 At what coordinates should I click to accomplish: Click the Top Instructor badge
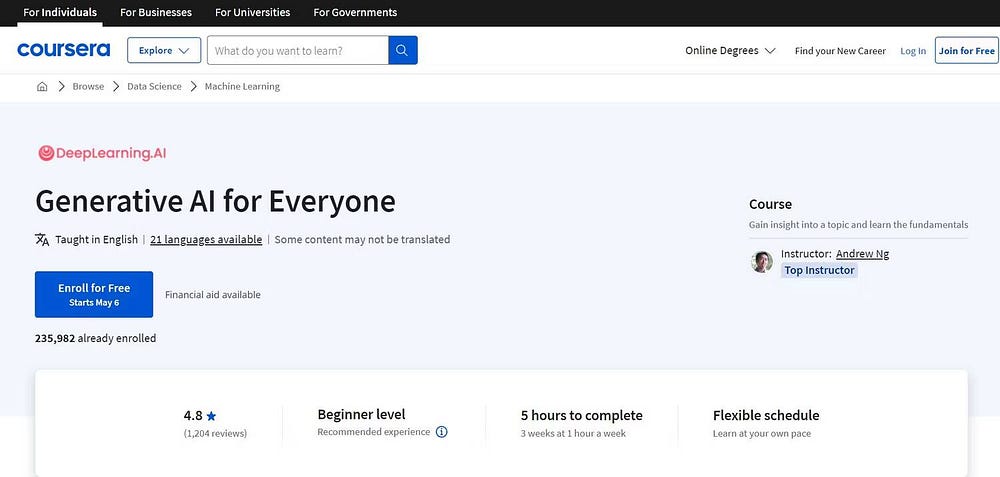[x=820, y=270]
